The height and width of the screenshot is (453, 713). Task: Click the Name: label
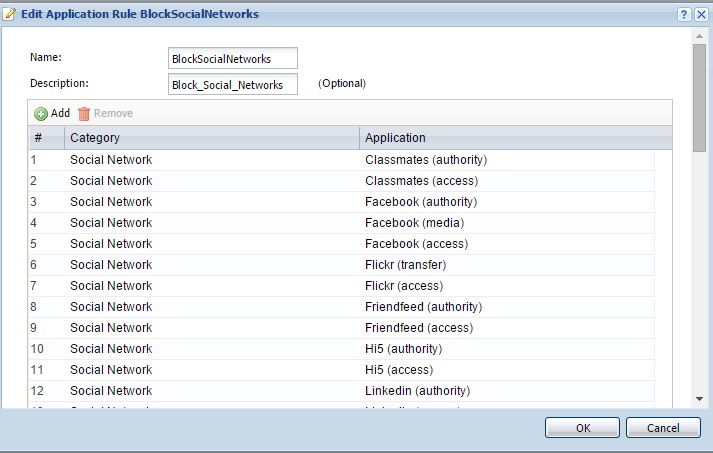click(46, 57)
